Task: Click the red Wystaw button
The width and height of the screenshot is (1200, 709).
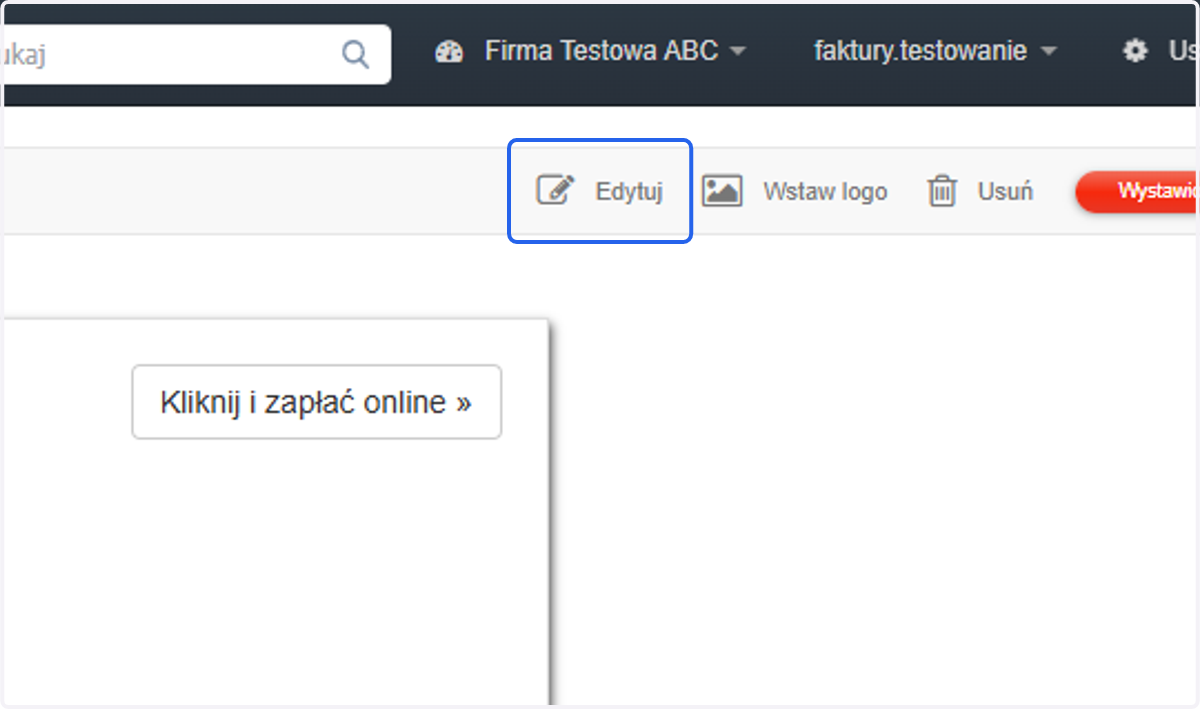Action: [1137, 191]
